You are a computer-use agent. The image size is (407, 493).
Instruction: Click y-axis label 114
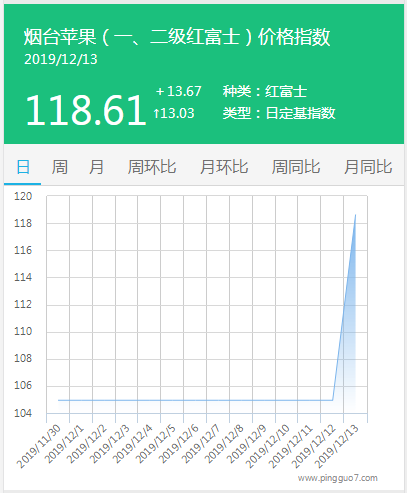23,277
